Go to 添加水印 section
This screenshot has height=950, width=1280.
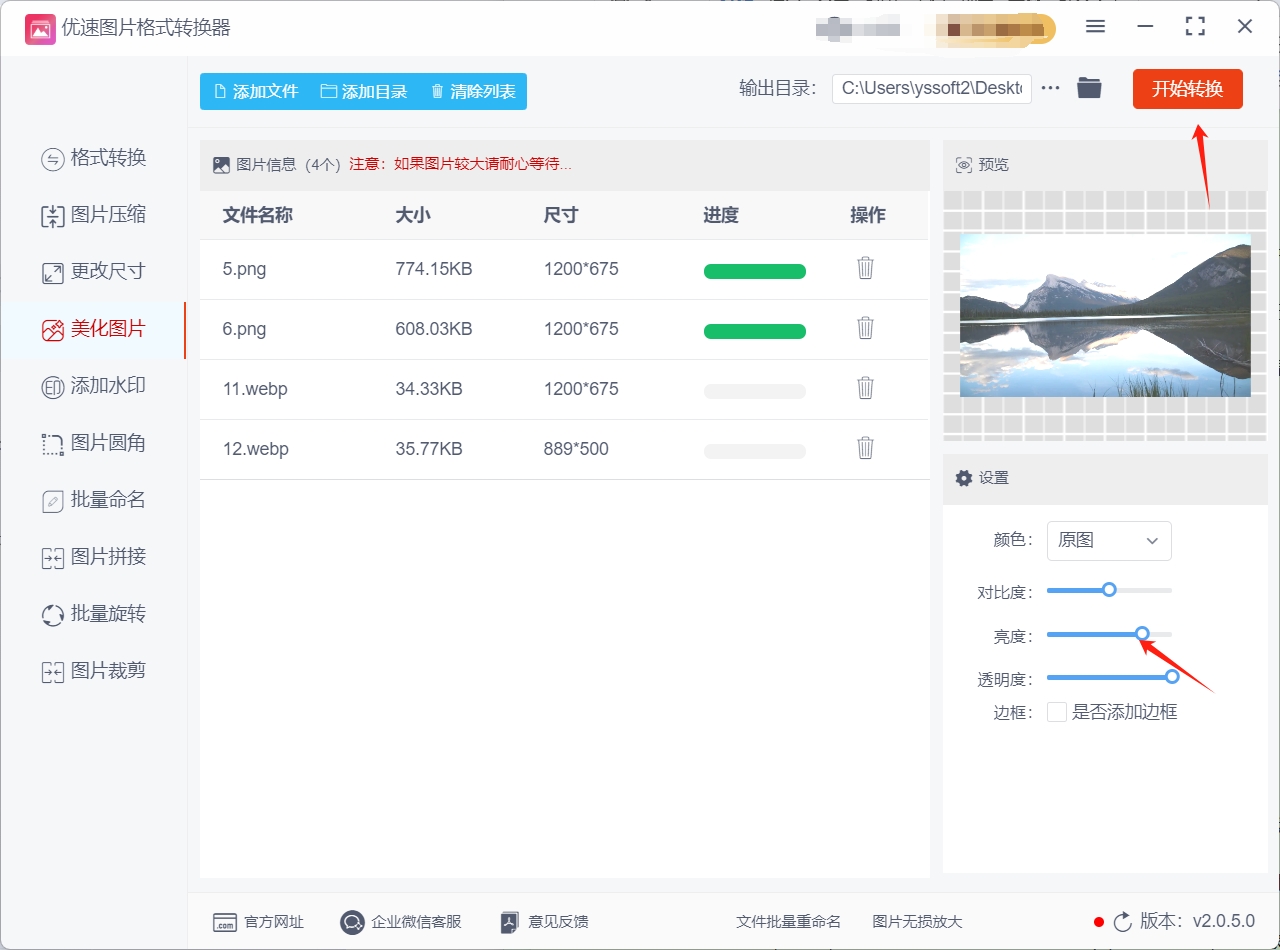(x=94, y=386)
